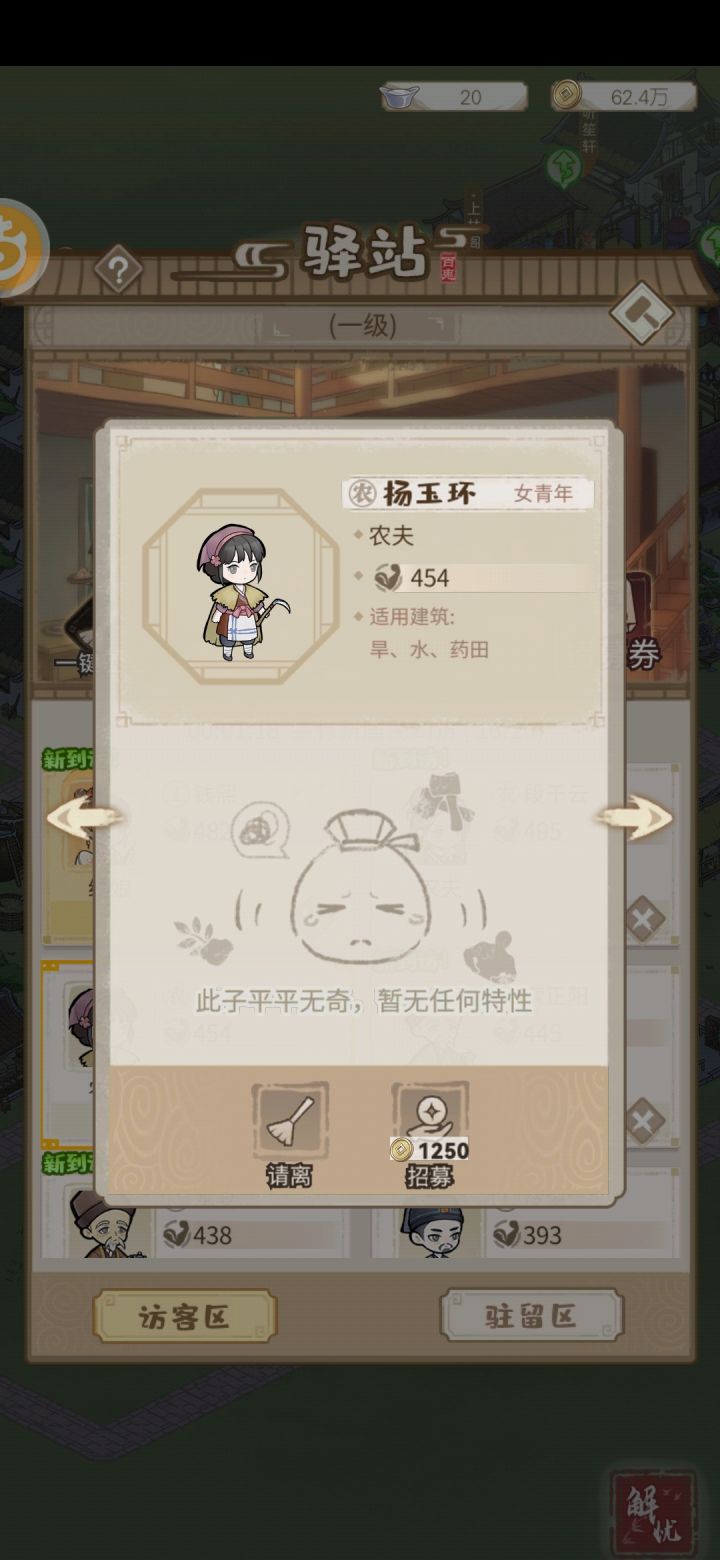Dismiss lower visitor card with X
Viewport: 720px width, 1560px height.
(644, 1121)
